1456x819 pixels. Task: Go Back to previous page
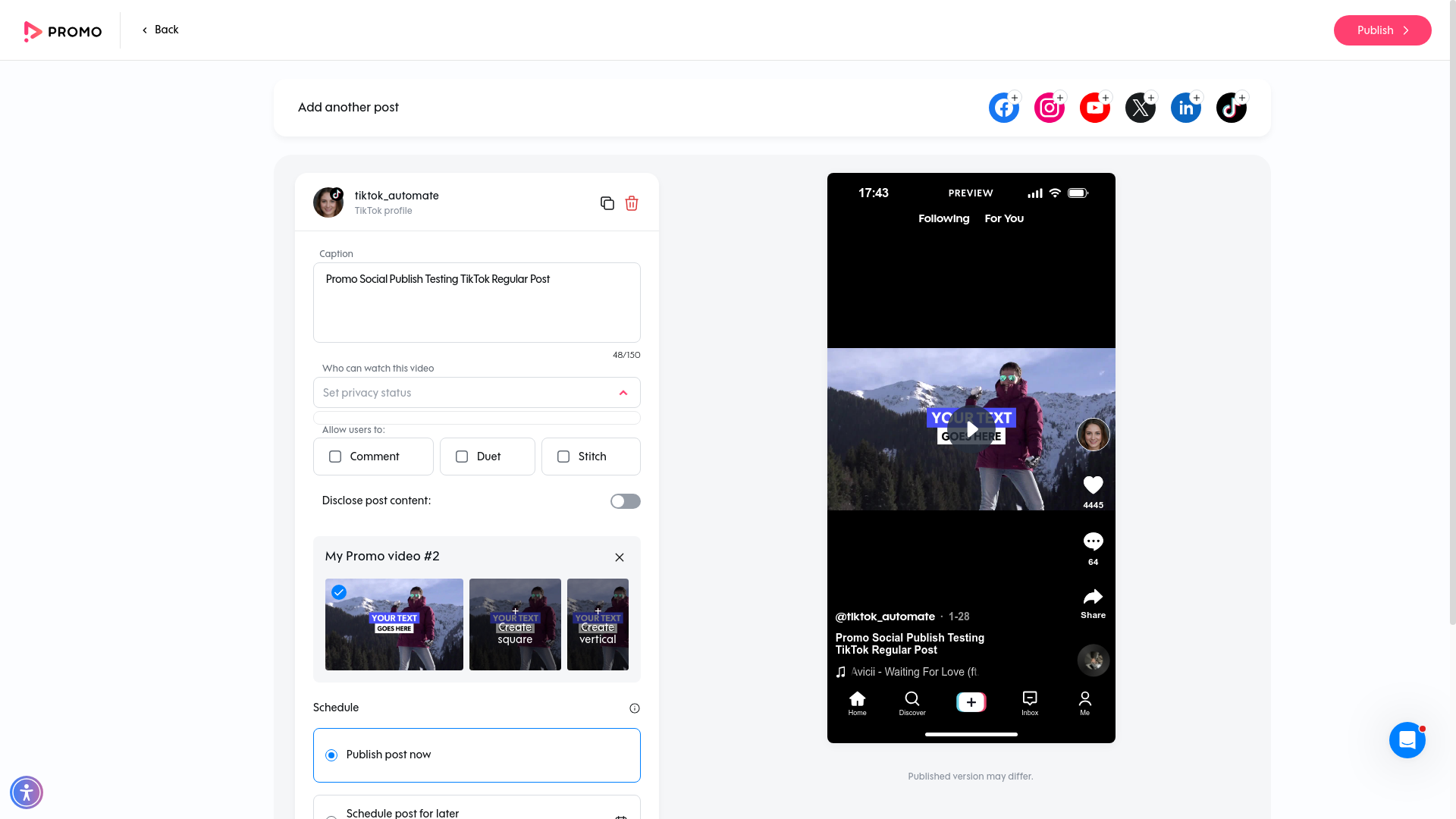[x=160, y=30]
